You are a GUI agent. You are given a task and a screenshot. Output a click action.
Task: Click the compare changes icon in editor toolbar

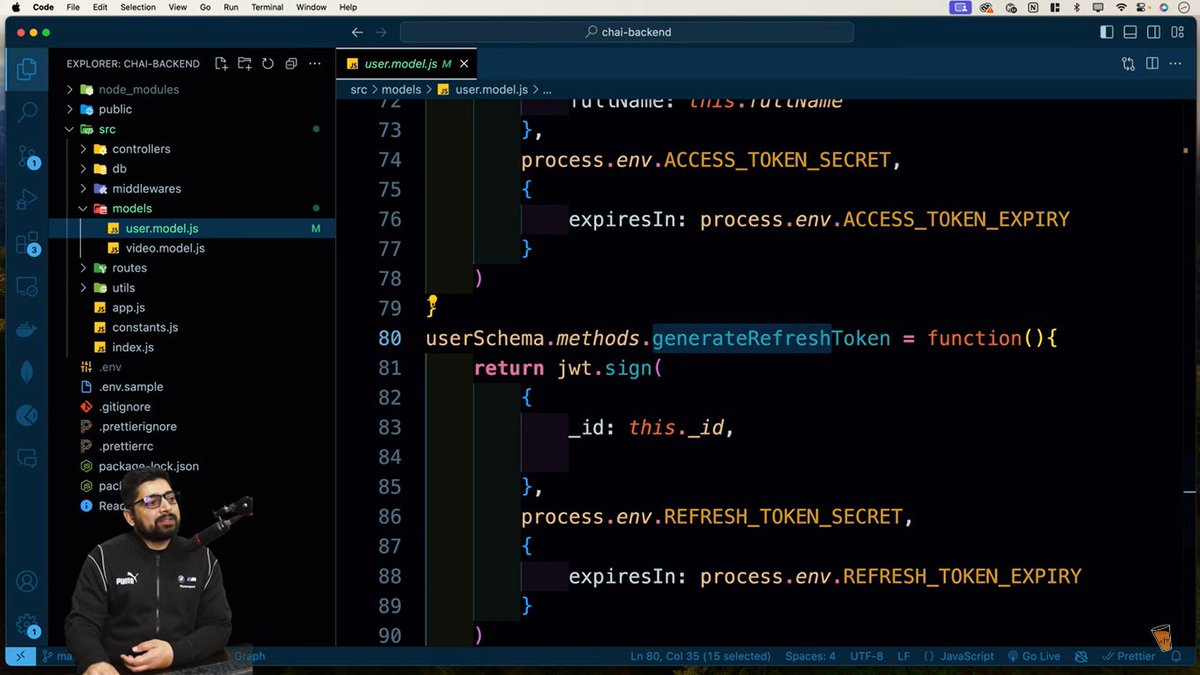1128,63
